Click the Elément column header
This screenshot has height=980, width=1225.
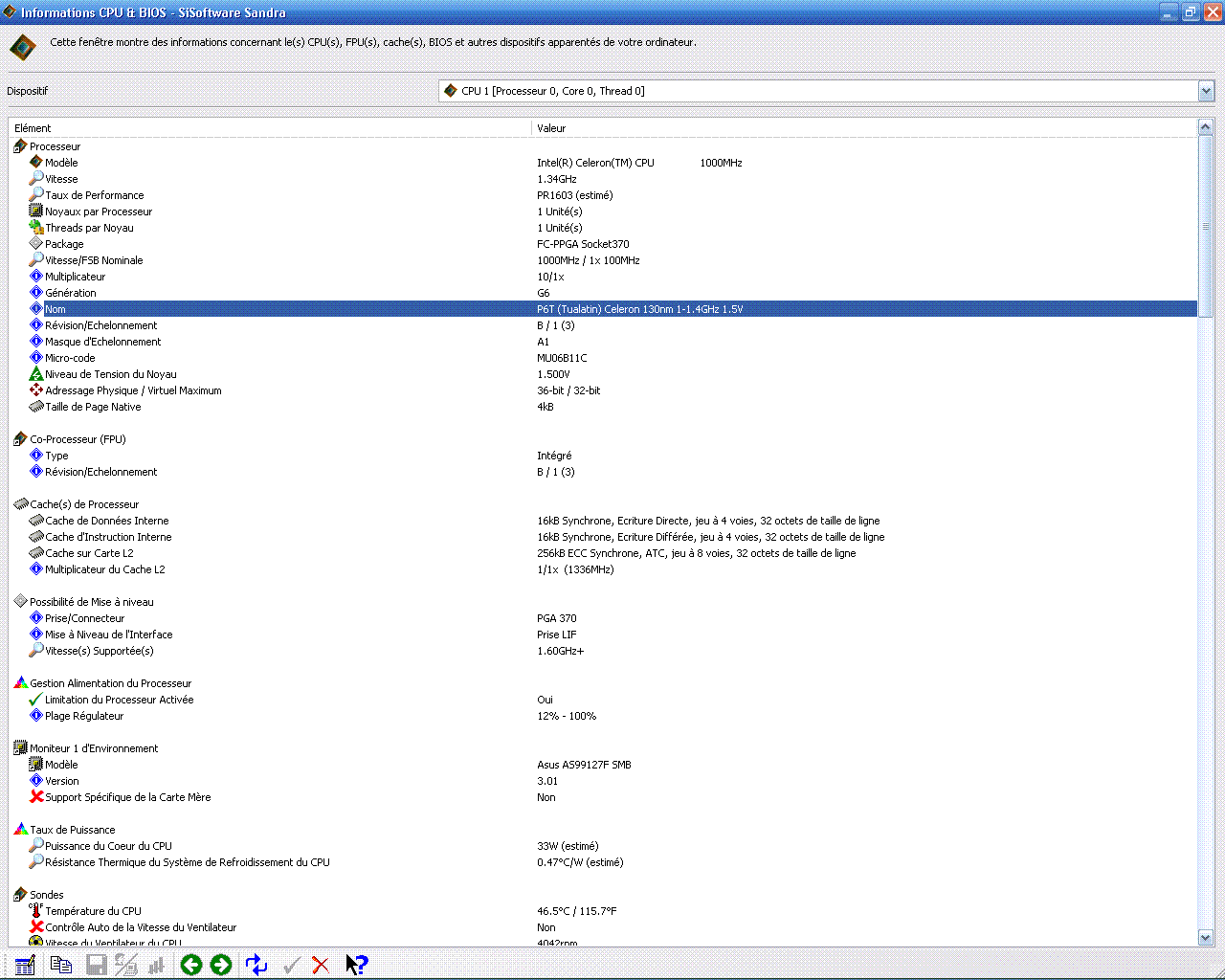click(270, 128)
